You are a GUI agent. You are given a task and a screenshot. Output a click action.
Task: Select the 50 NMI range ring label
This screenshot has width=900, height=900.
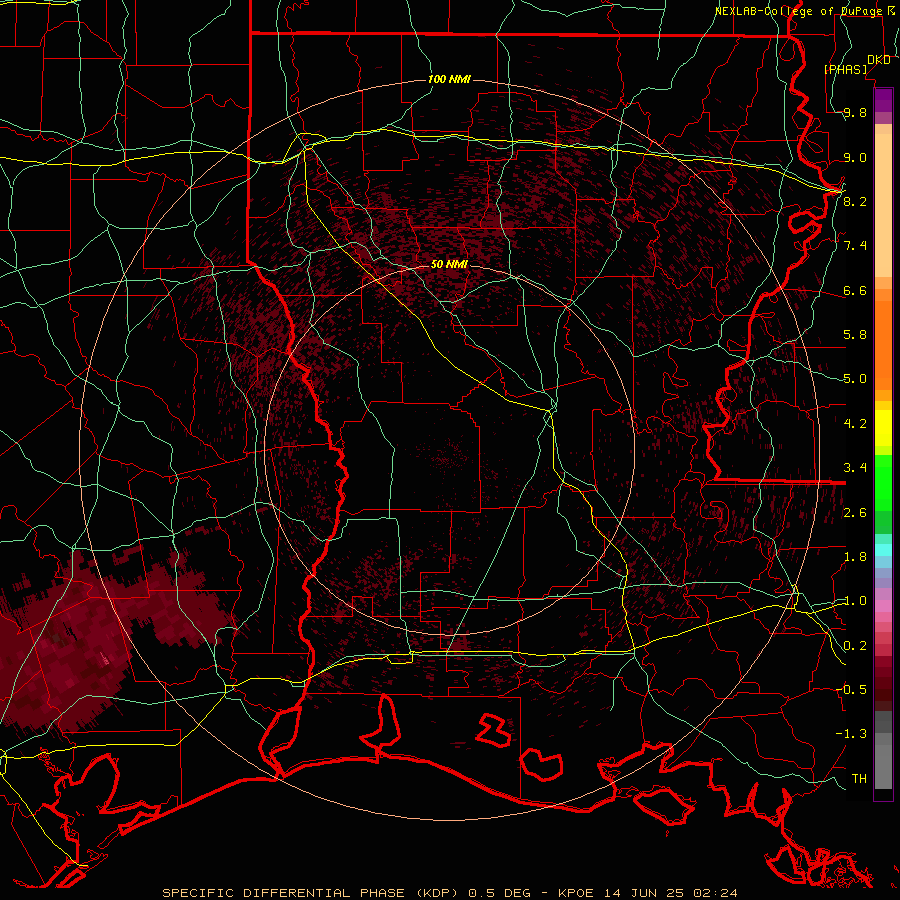[449, 264]
